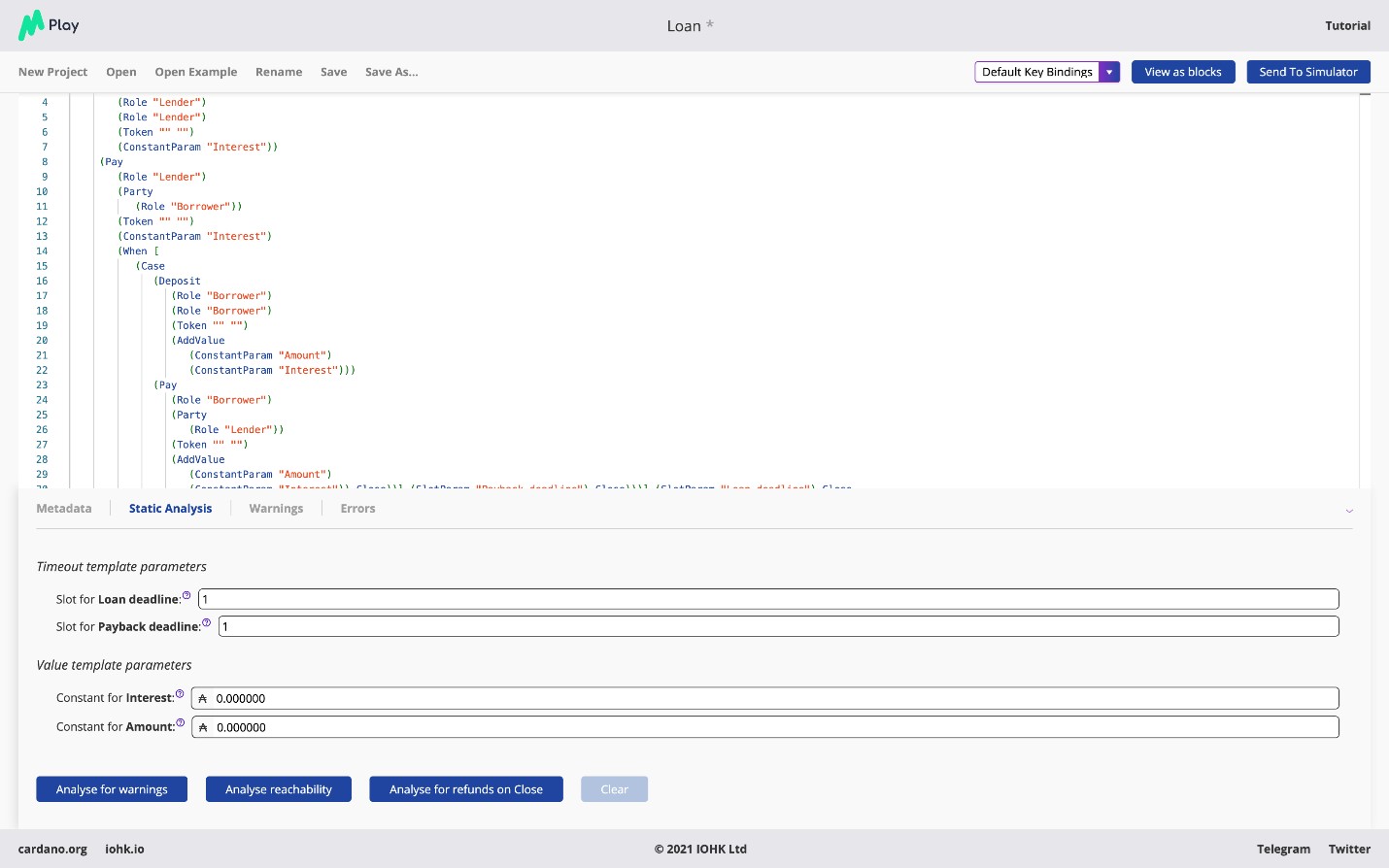Click line number 14 in the gutter
1389x868 pixels.
(42, 251)
